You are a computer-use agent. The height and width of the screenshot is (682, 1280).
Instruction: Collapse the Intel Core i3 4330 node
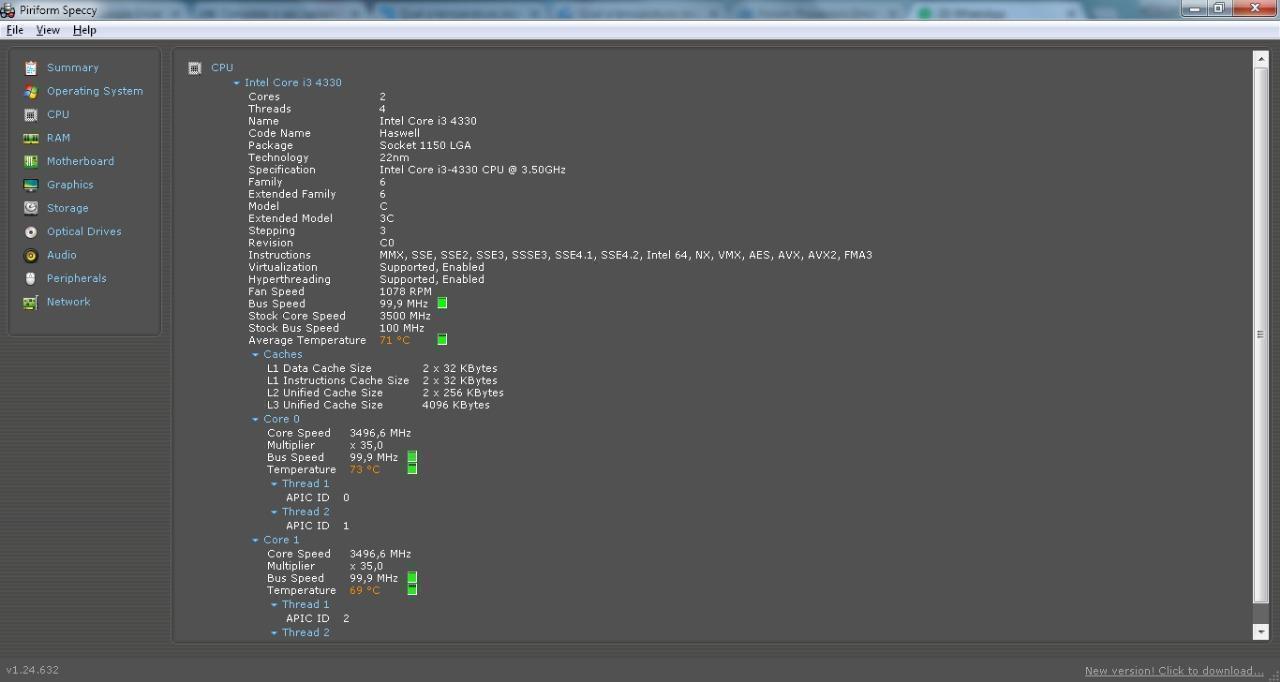(237, 83)
